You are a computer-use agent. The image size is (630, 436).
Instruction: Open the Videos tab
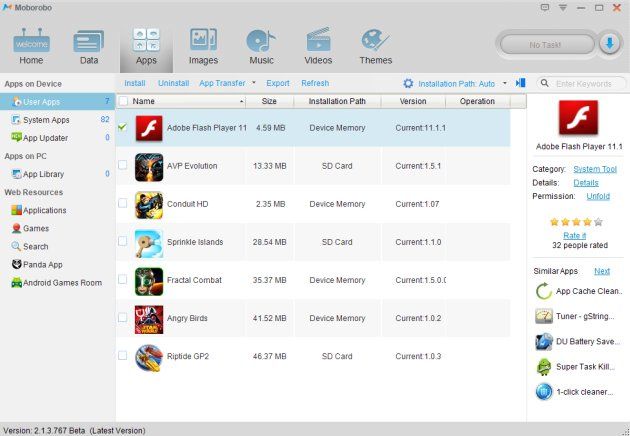click(x=318, y=47)
